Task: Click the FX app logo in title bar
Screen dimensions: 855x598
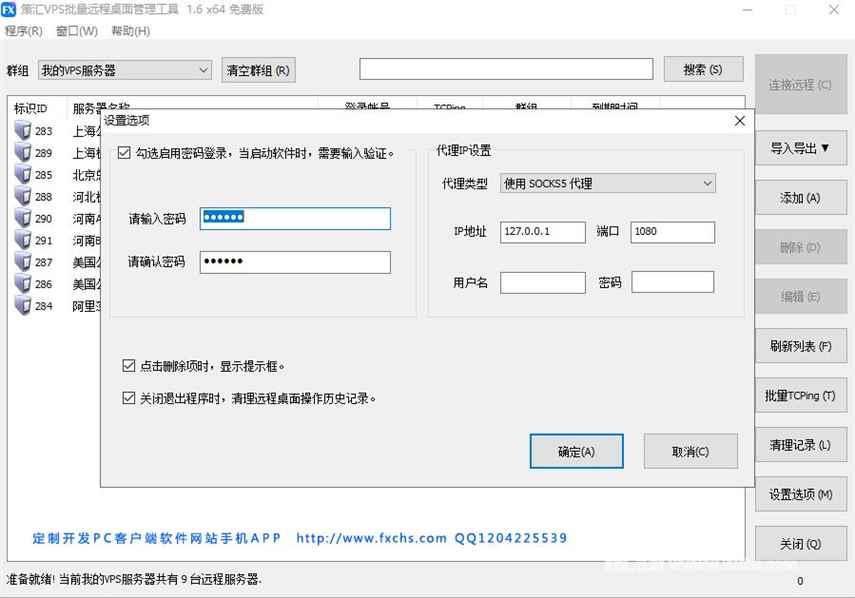Action: (x=9, y=10)
